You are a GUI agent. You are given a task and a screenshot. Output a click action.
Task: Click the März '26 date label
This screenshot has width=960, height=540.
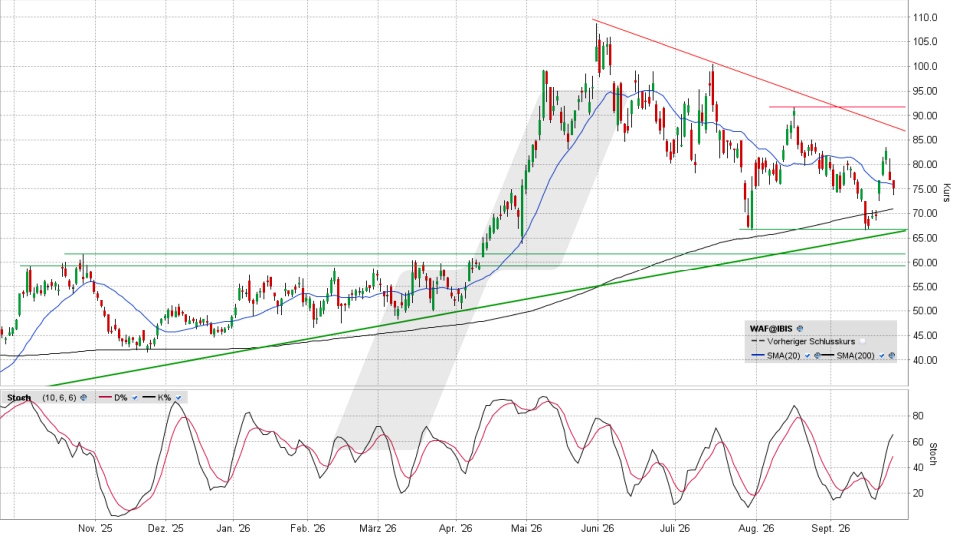click(378, 528)
